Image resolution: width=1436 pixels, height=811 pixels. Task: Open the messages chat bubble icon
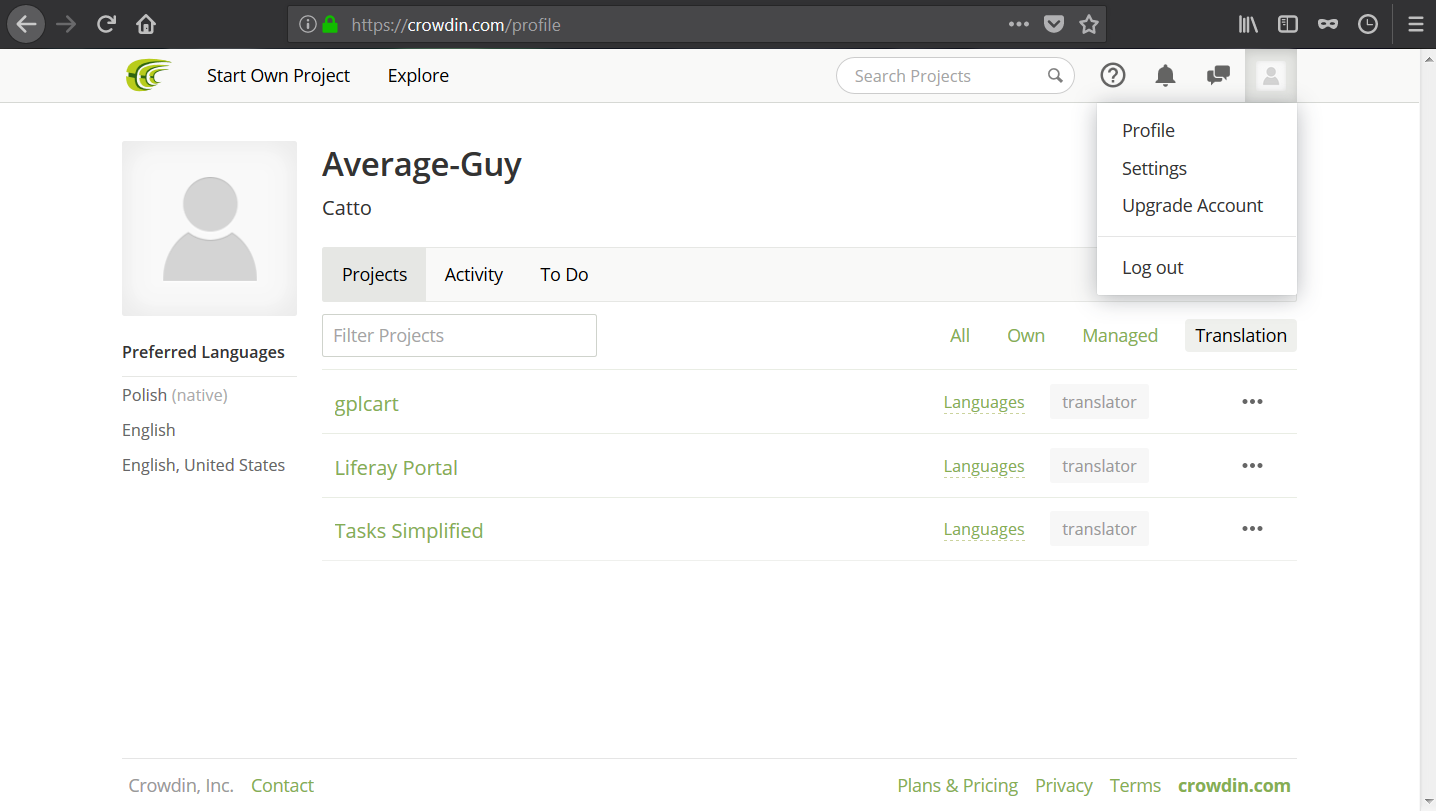tap(1218, 75)
